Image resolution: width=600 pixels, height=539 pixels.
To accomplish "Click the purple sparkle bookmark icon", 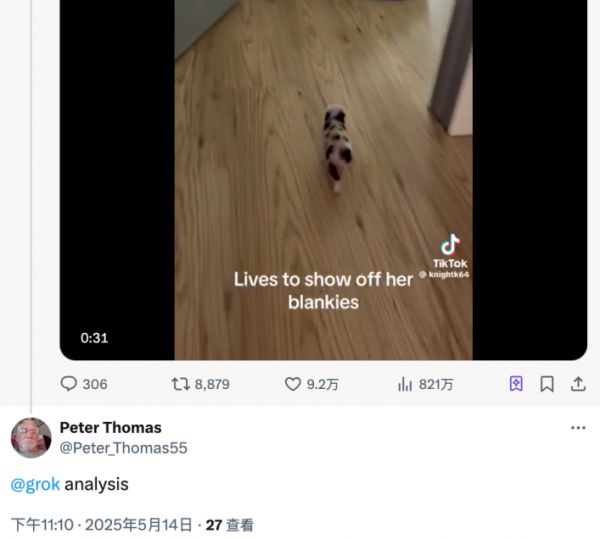I will (x=516, y=384).
